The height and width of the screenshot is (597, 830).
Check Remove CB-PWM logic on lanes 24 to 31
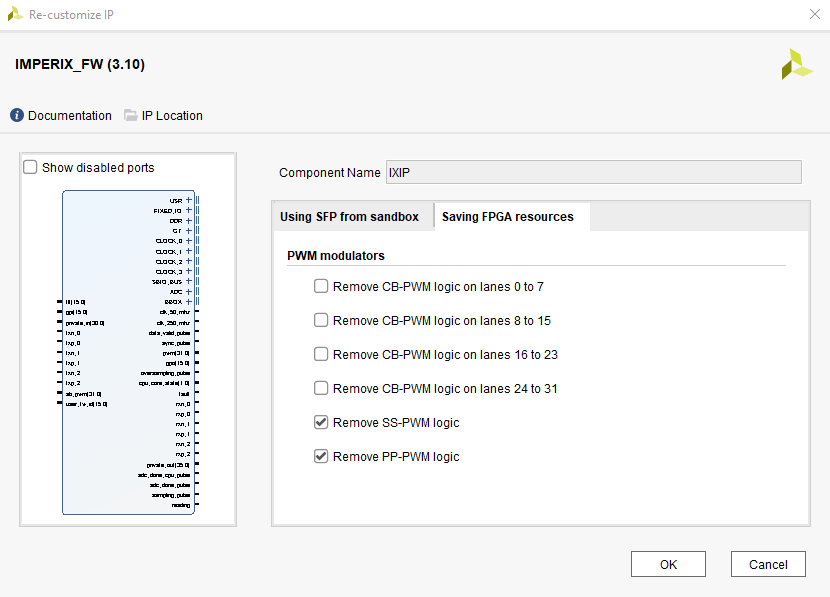point(321,388)
